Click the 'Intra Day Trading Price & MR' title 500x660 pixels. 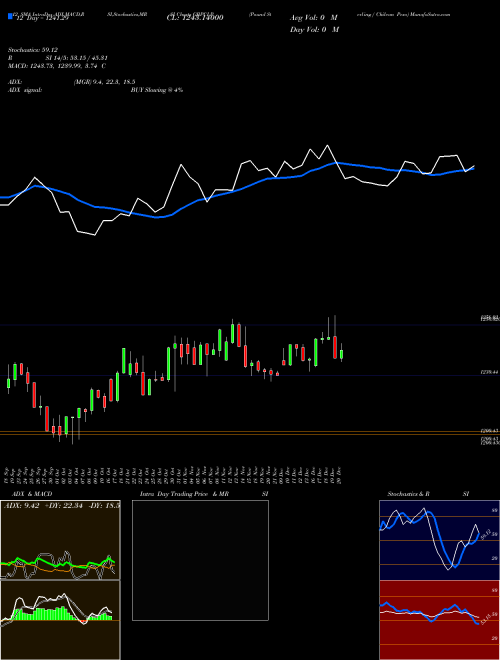pos(184,494)
